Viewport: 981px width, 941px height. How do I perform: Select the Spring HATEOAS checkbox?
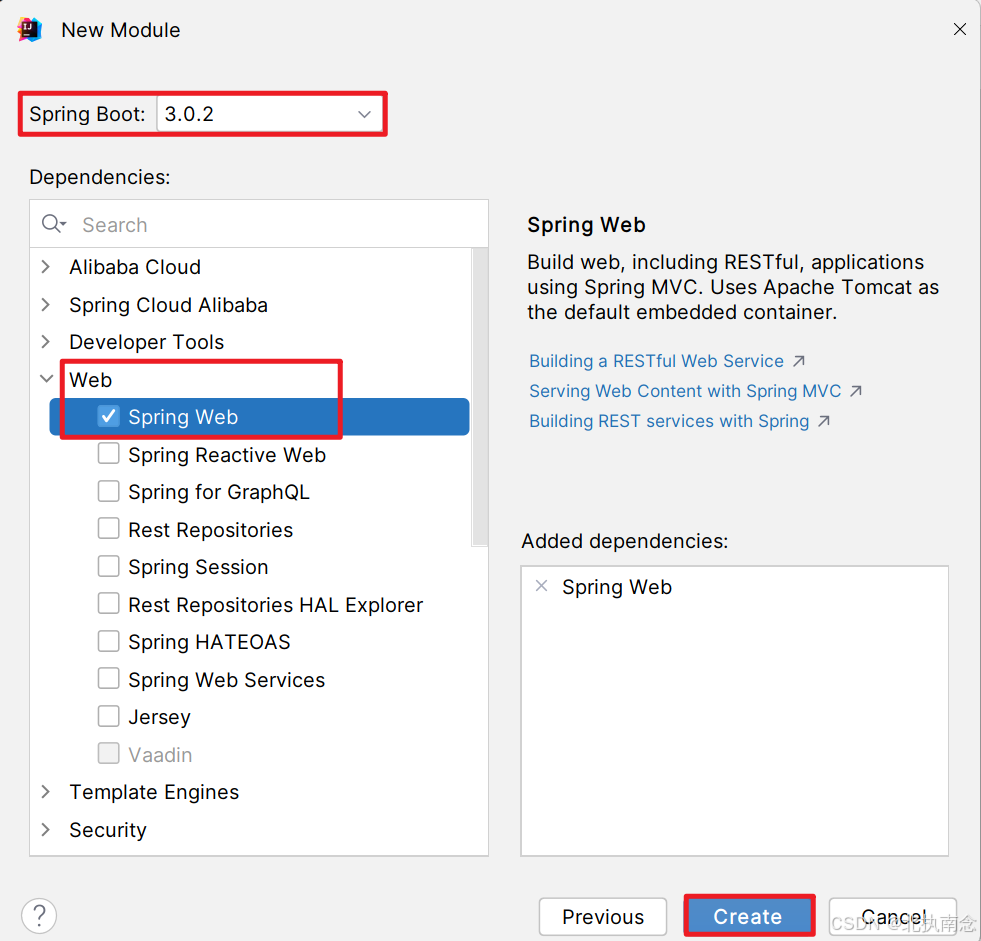[x=108, y=641]
